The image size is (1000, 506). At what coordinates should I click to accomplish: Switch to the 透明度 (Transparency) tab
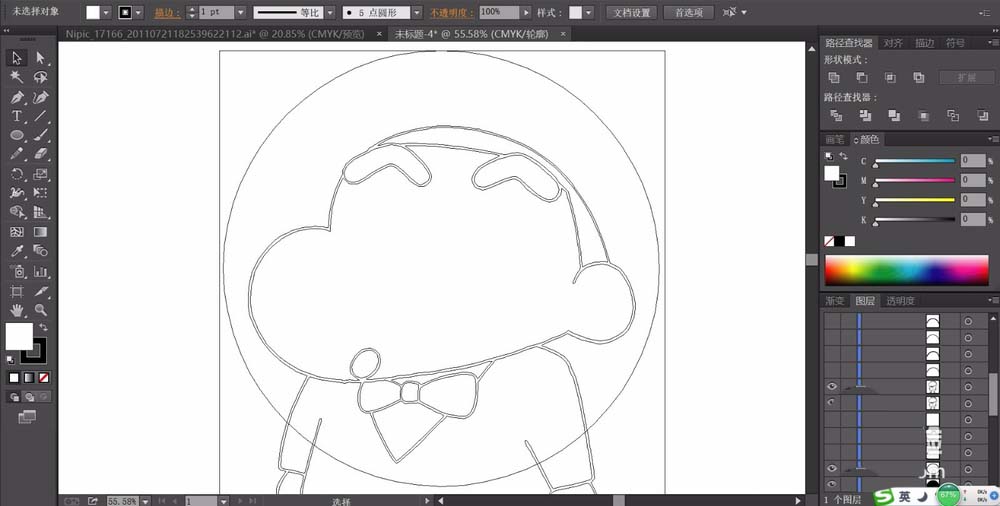[x=900, y=301]
